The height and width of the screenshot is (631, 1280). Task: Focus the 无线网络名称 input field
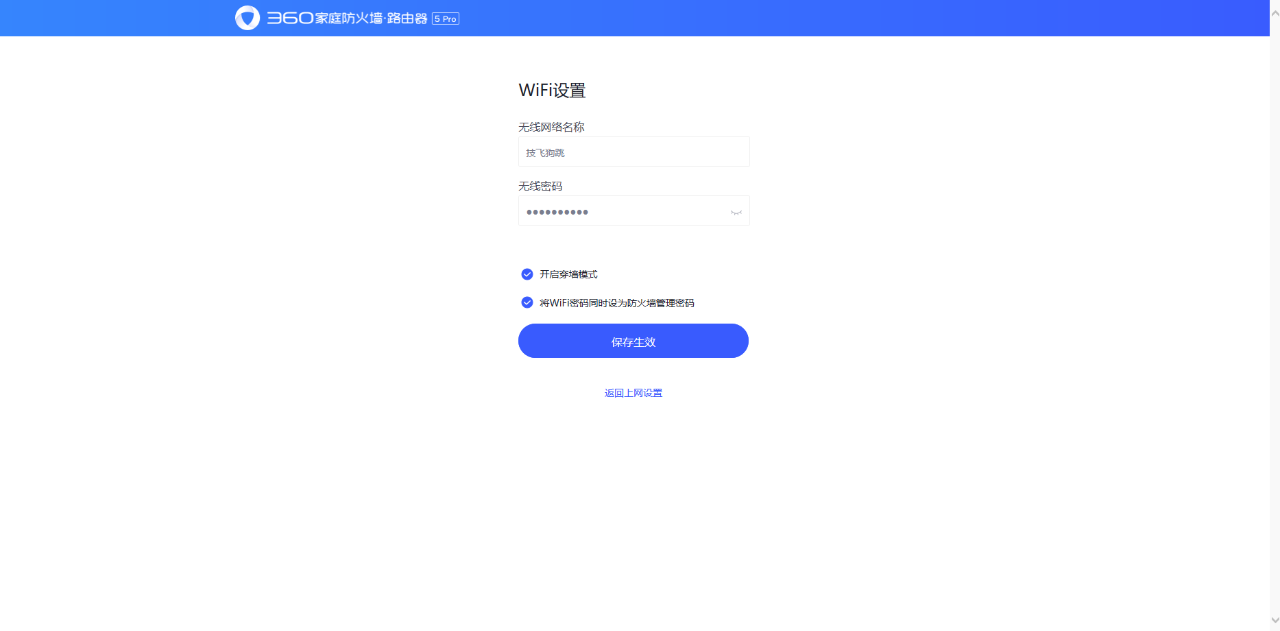634,152
